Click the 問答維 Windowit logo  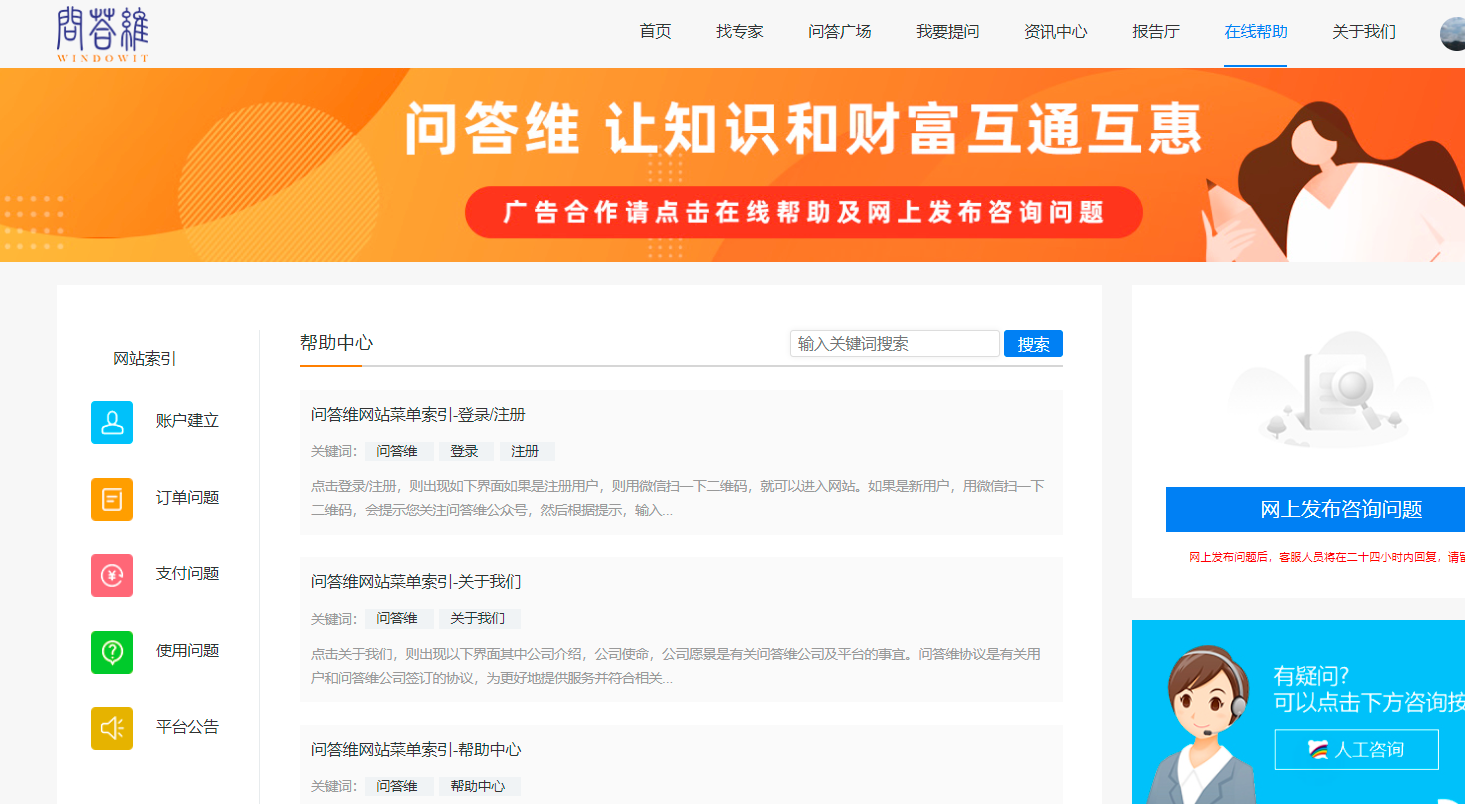103,34
